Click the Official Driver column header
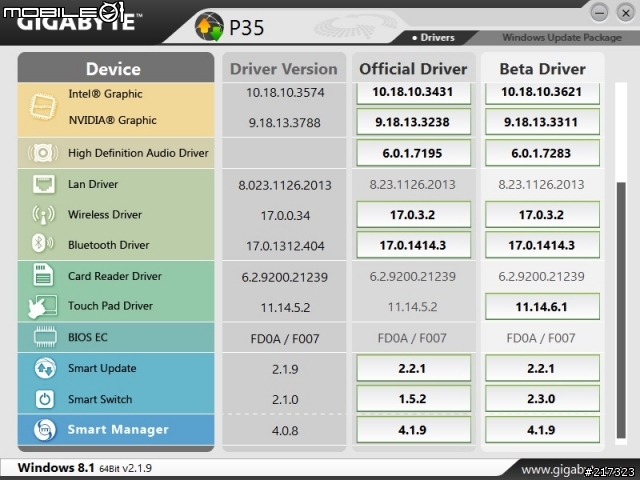This screenshot has width=640, height=480. point(413,68)
